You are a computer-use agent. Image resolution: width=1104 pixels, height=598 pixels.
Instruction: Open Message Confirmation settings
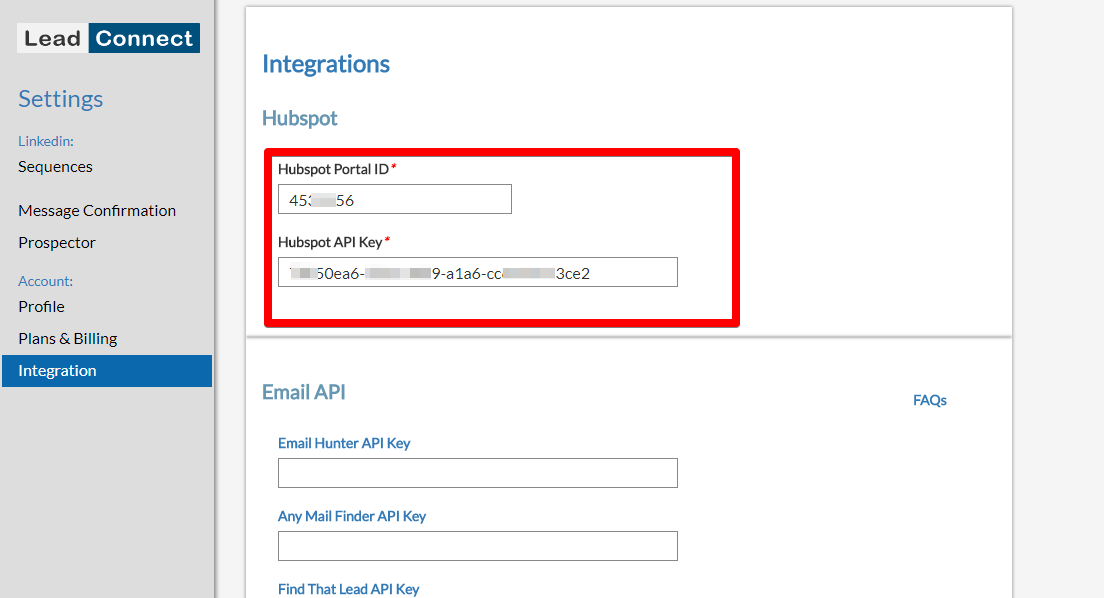point(97,211)
